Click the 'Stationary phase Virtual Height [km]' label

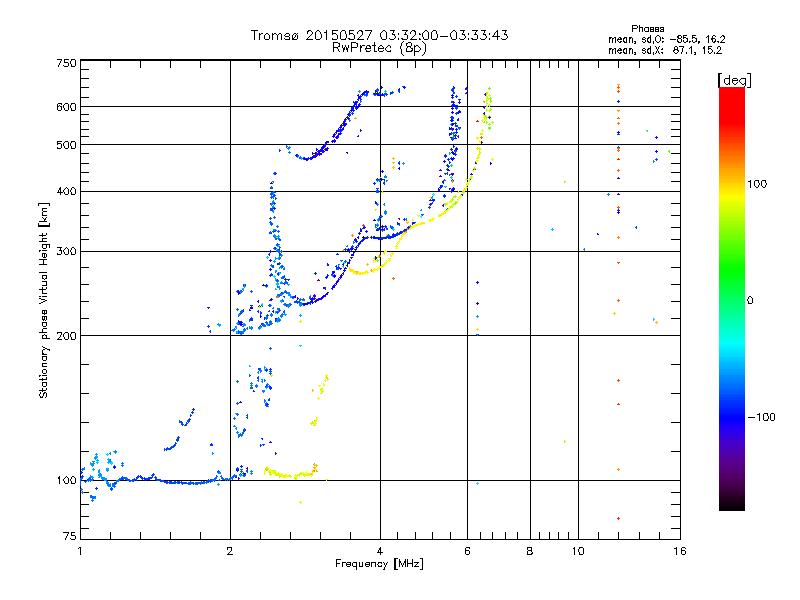[x=44, y=300]
